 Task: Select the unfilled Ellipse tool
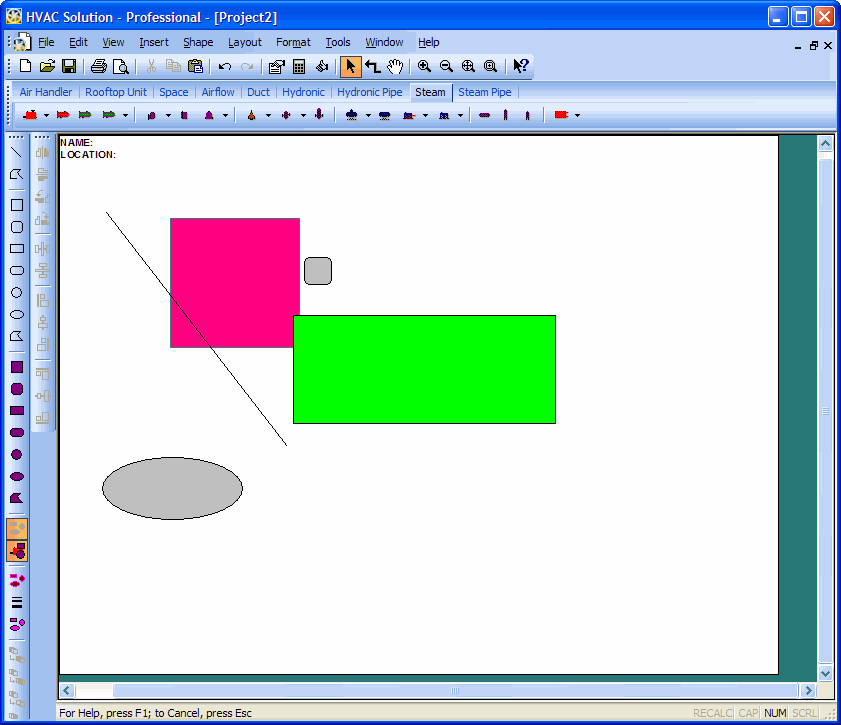pos(17,315)
